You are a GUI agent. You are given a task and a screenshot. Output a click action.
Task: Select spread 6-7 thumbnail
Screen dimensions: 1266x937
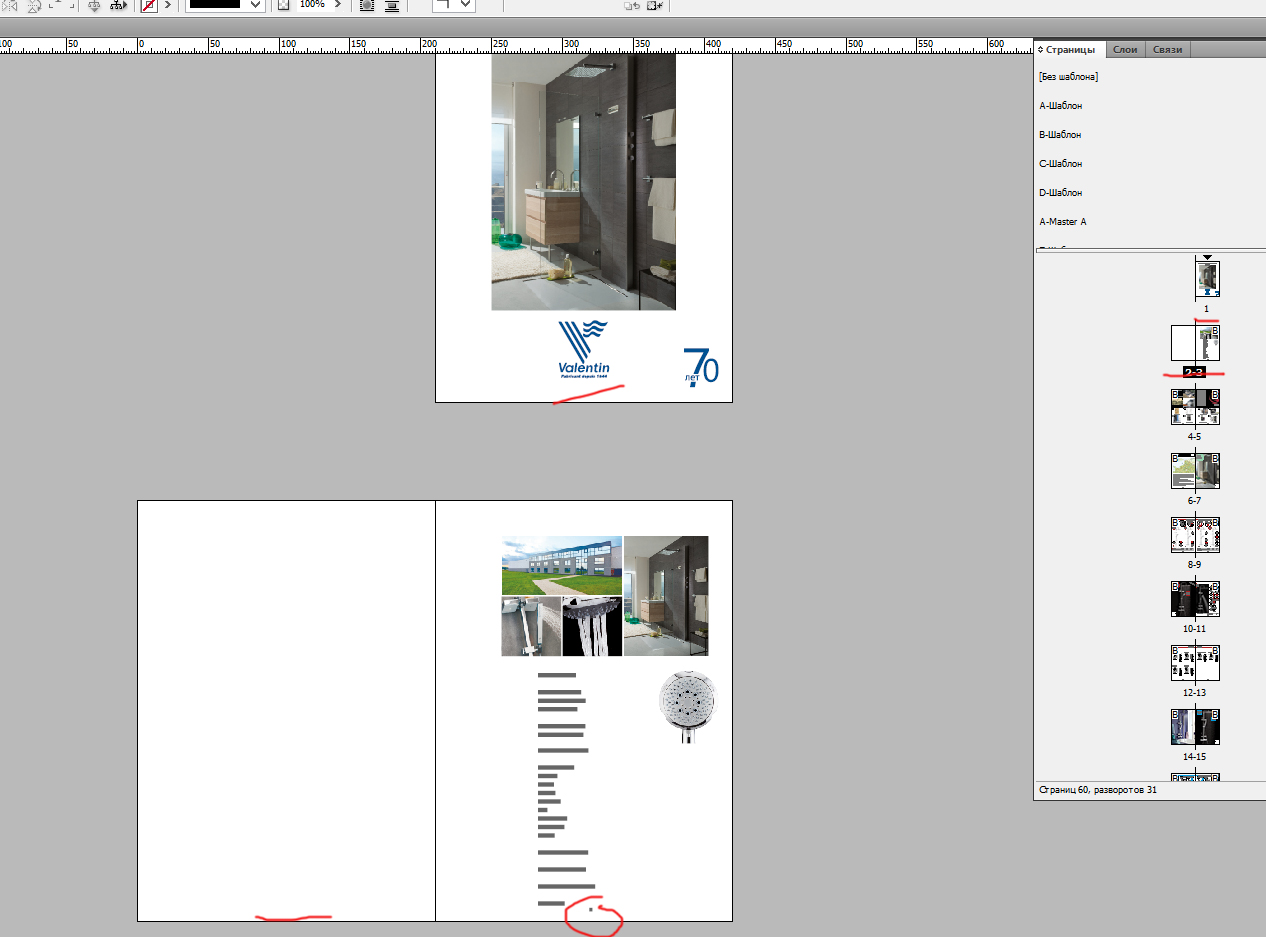click(1196, 471)
